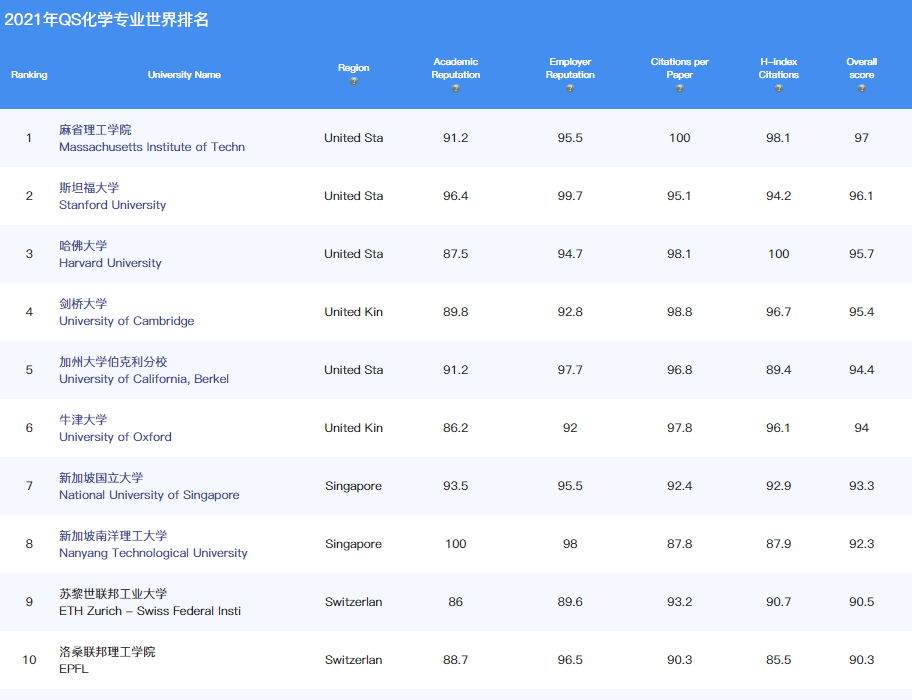Click the Citations per Paper header label

tap(679, 68)
